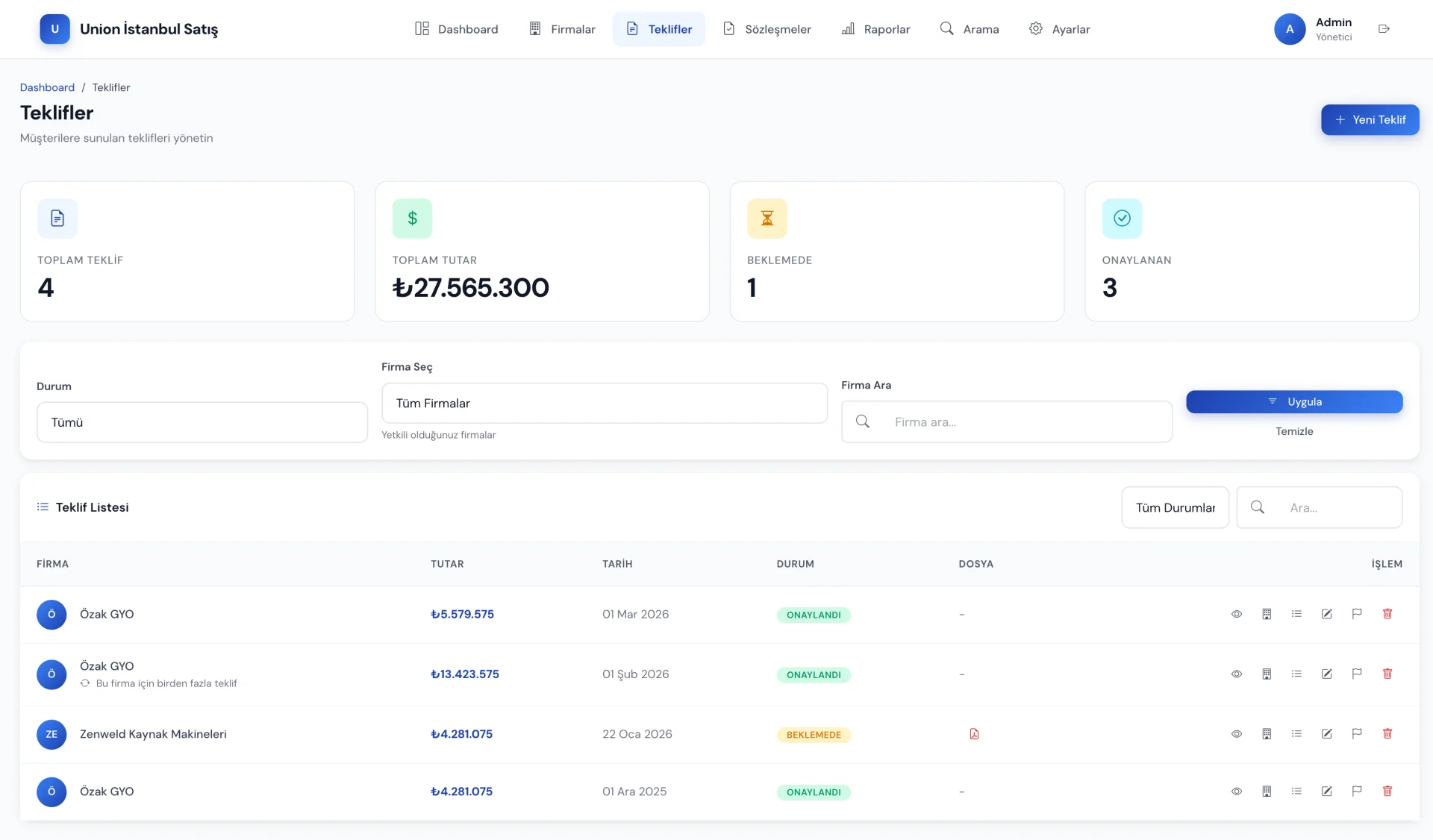Open the Tüm Durumlar list filter
The image size is (1433, 840).
point(1175,508)
